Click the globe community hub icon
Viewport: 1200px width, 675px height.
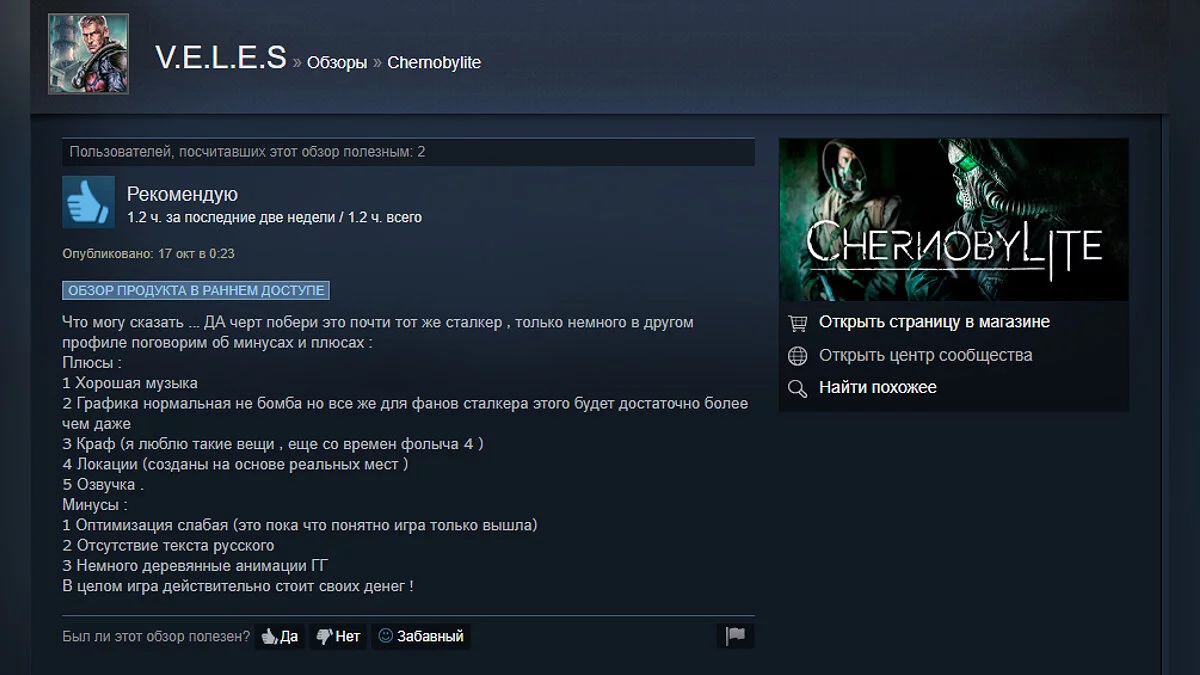pyautogui.click(x=797, y=356)
